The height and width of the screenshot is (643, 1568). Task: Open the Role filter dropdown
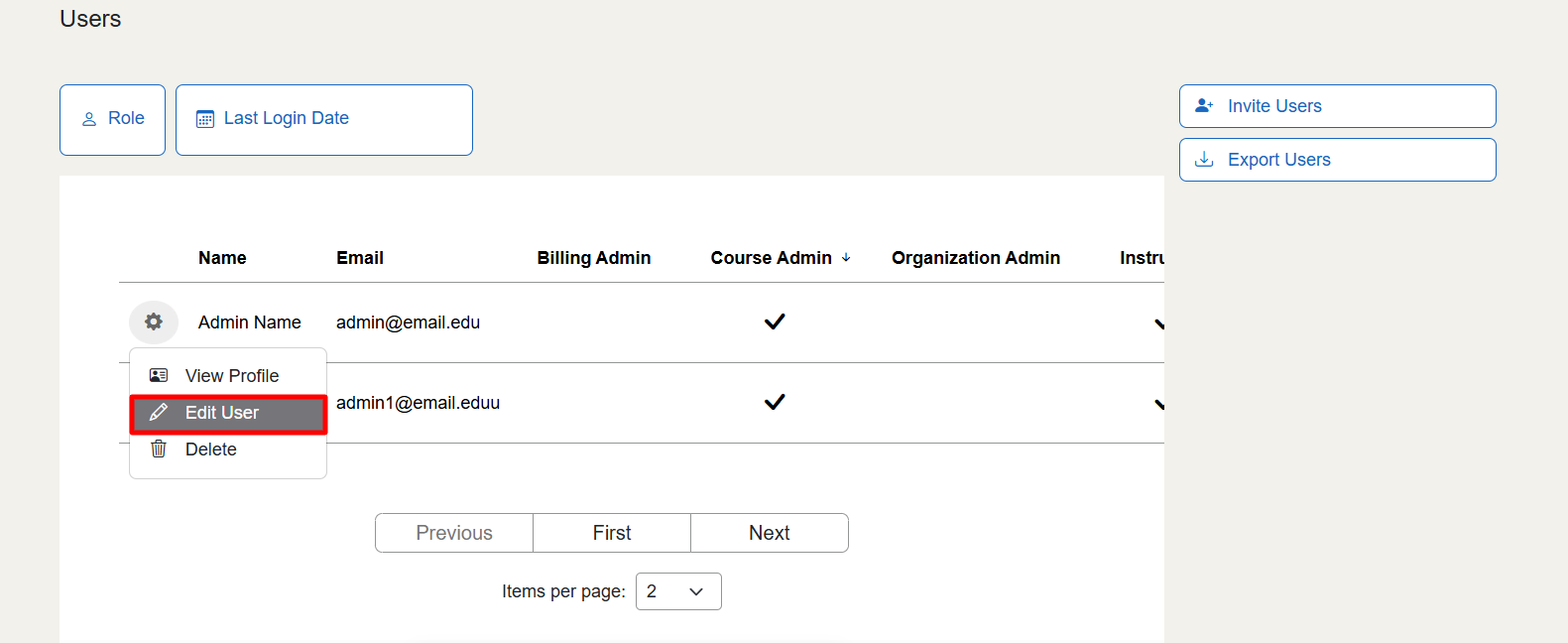click(112, 120)
